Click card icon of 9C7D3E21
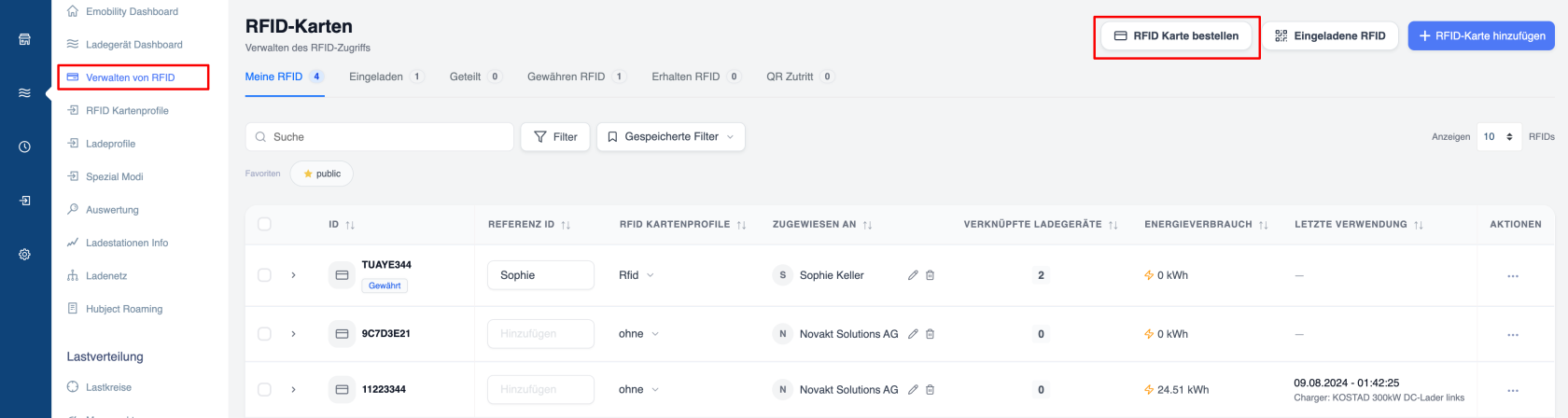The height and width of the screenshot is (418, 1568). 342,334
